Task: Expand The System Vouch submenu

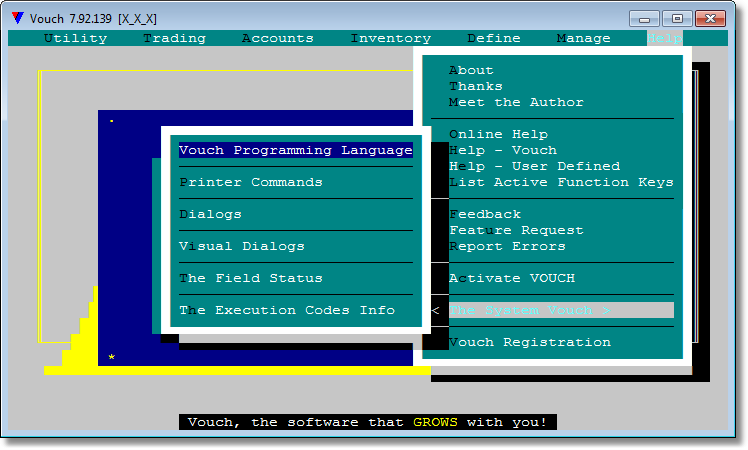Action: (x=561, y=310)
